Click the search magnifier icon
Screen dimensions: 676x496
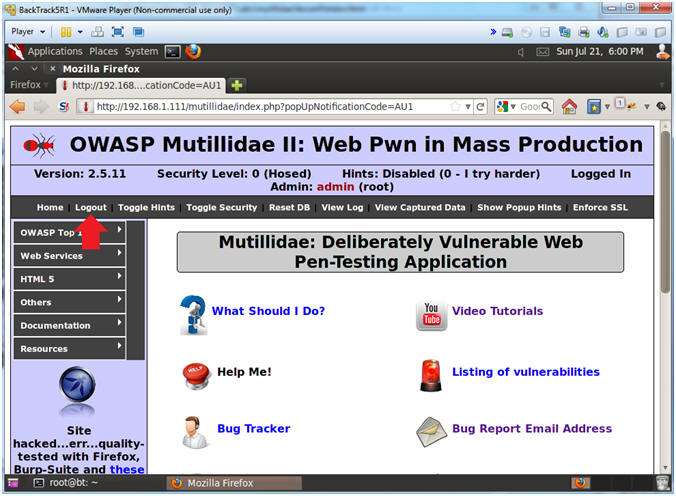click(546, 107)
